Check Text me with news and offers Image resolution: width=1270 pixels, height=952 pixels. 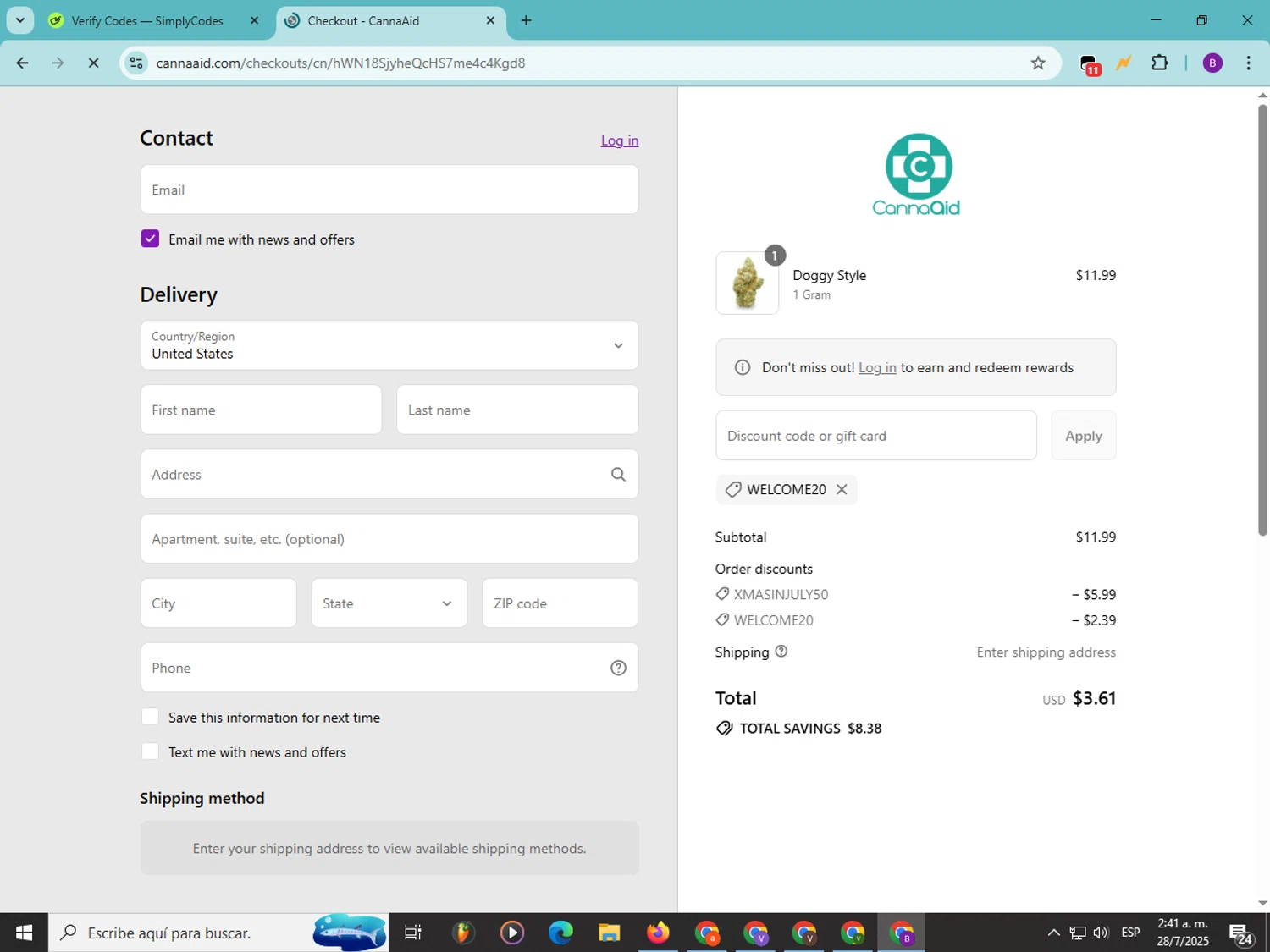(x=150, y=751)
